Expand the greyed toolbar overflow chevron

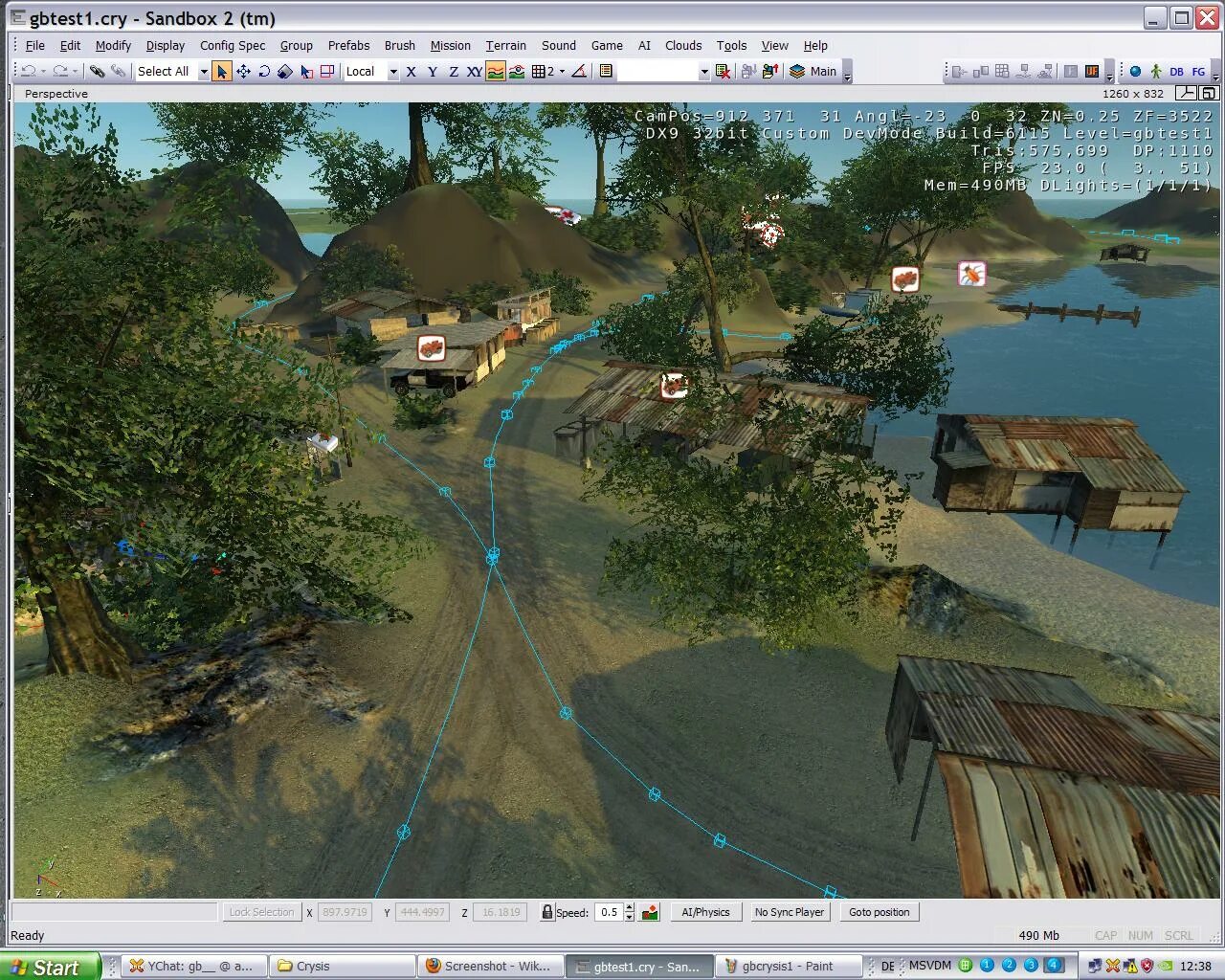pos(1109,73)
